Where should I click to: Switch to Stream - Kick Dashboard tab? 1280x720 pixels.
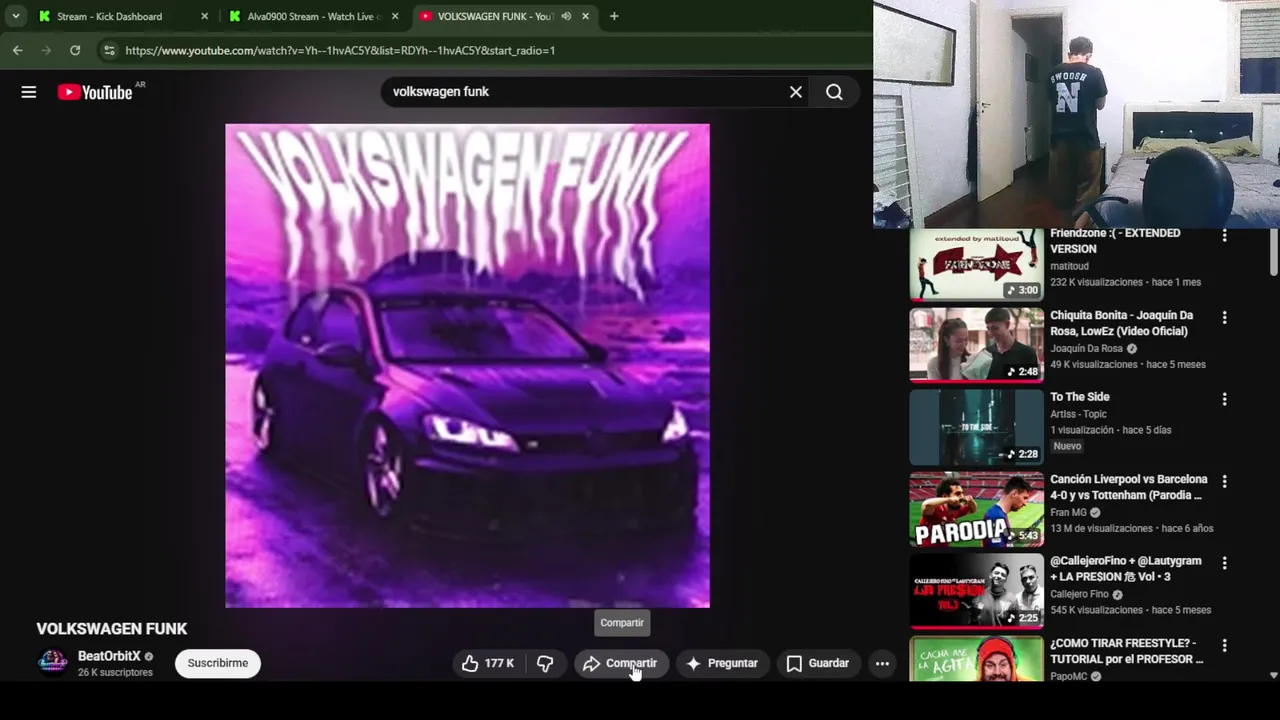(110, 16)
